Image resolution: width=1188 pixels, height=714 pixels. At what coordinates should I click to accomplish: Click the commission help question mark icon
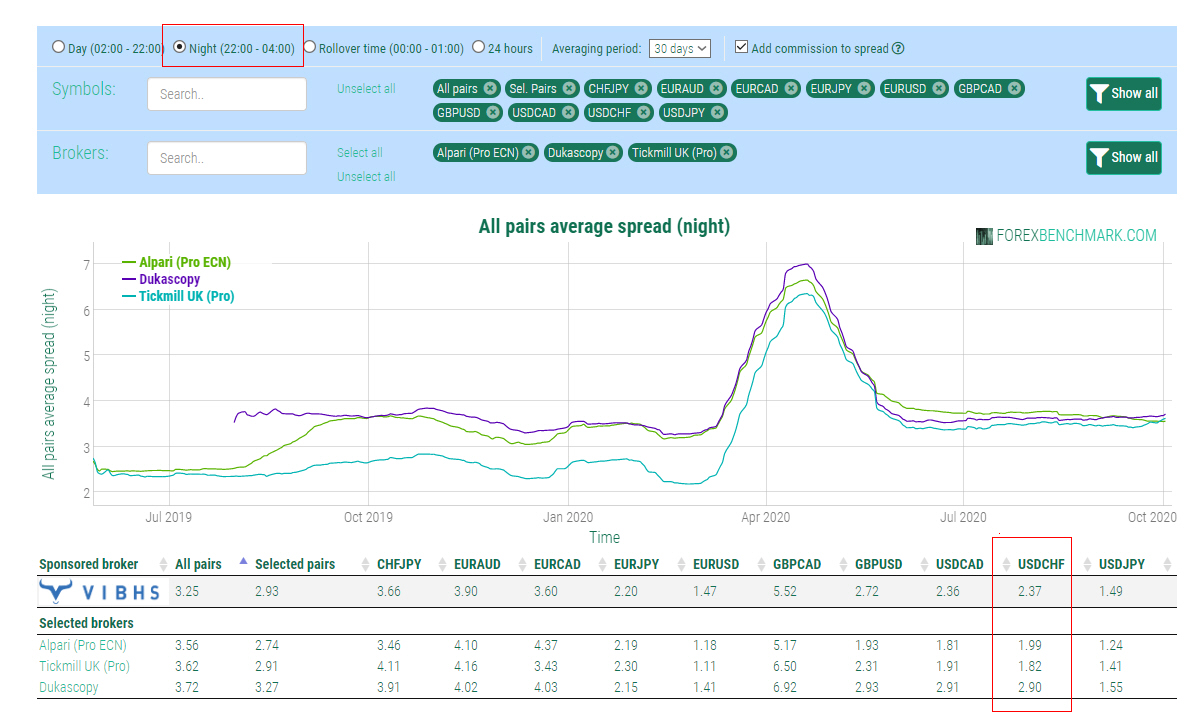pyautogui.click(x=898, y=49)
